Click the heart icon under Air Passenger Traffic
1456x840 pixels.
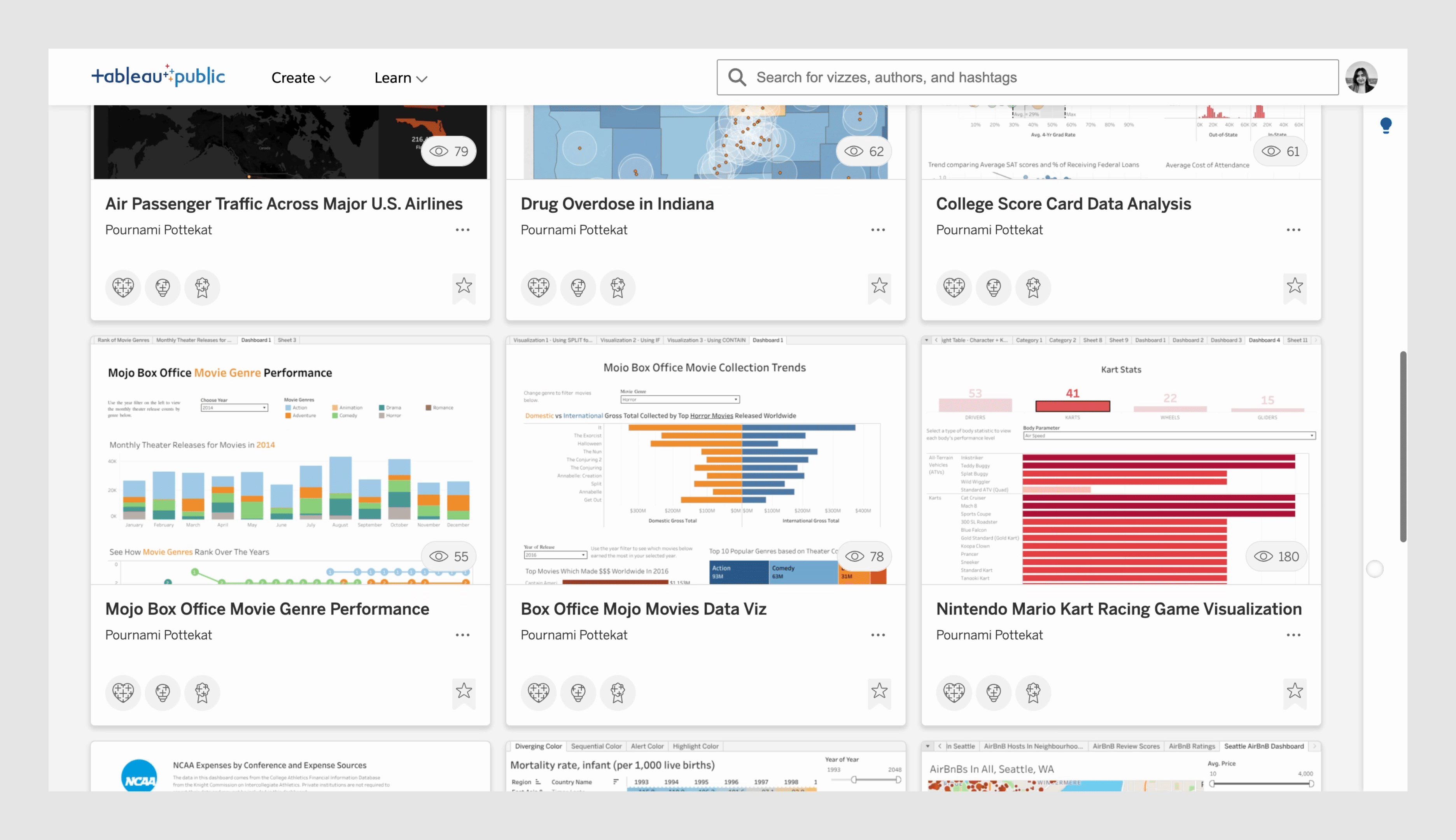coord(123,287)
